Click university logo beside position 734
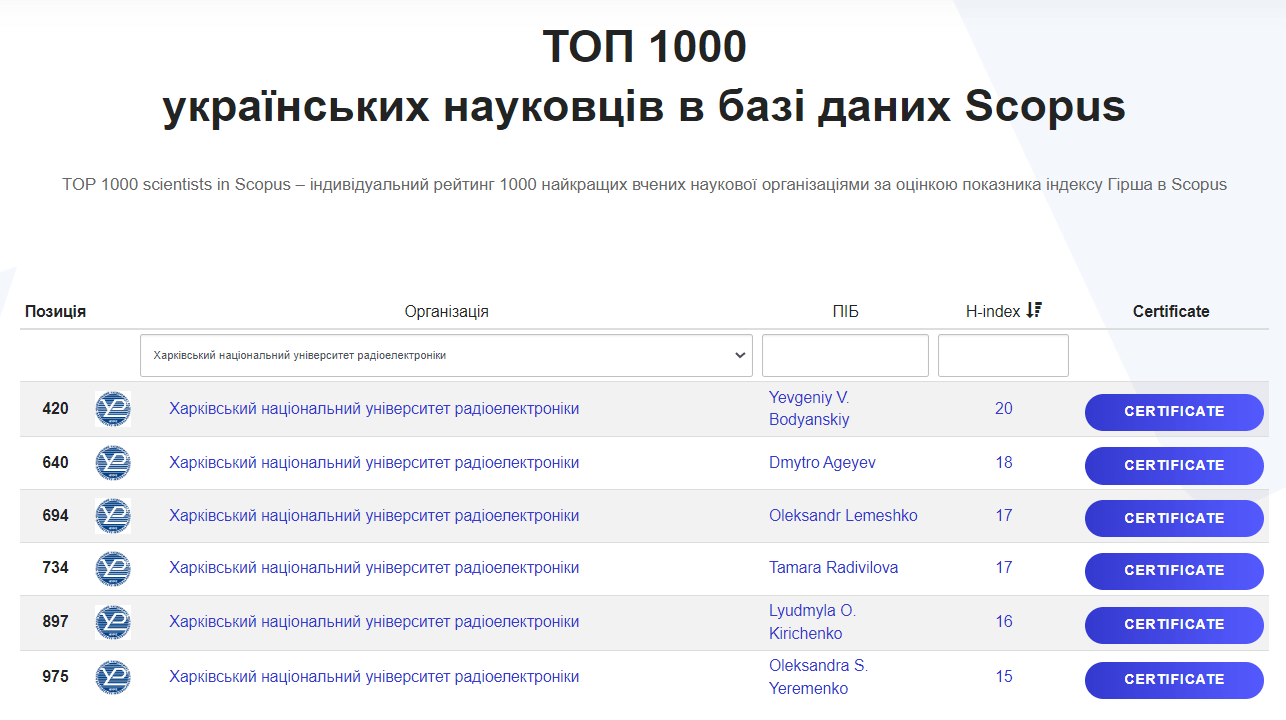 112,568
